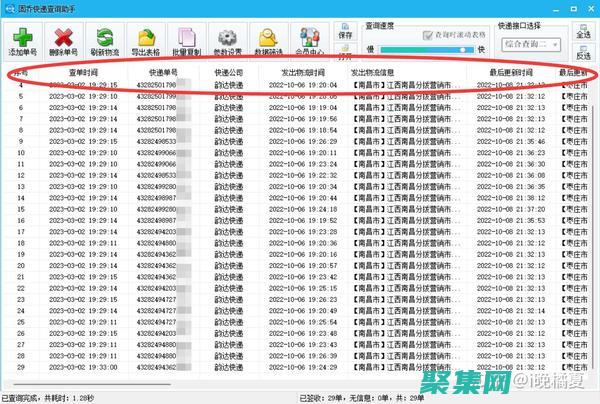Click 【枣庄市 cell in row 26
Image resolution: width=600 pixels, height=404 pixels.
(x=574, y=333)
